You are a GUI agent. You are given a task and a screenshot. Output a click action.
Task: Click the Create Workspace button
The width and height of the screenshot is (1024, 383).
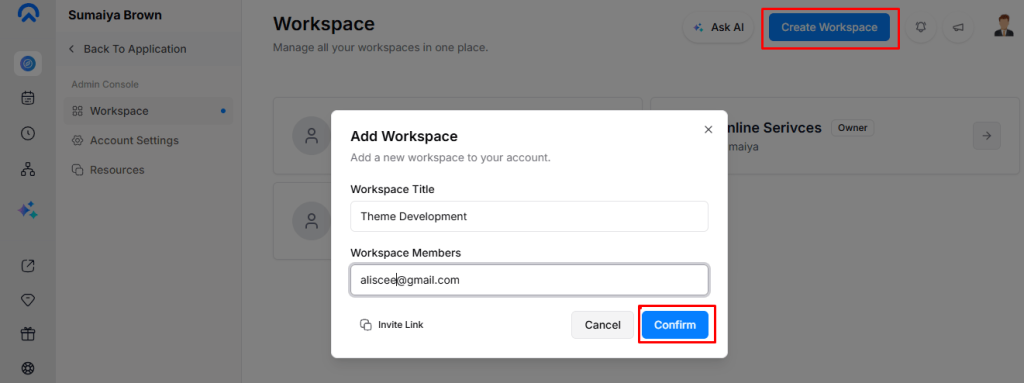(x=829, y=27)
